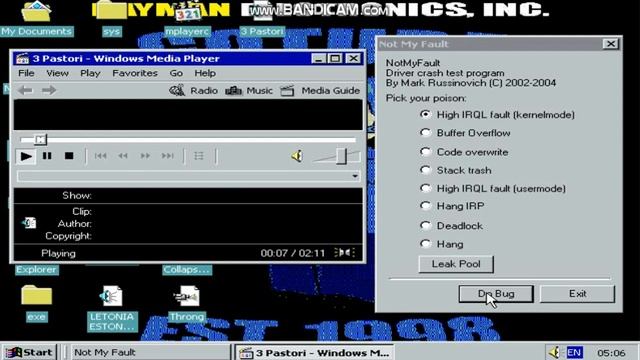Pause playback in Windows Media Player
The height and width of the screenshot is (360, 640).
pos(47,156)
